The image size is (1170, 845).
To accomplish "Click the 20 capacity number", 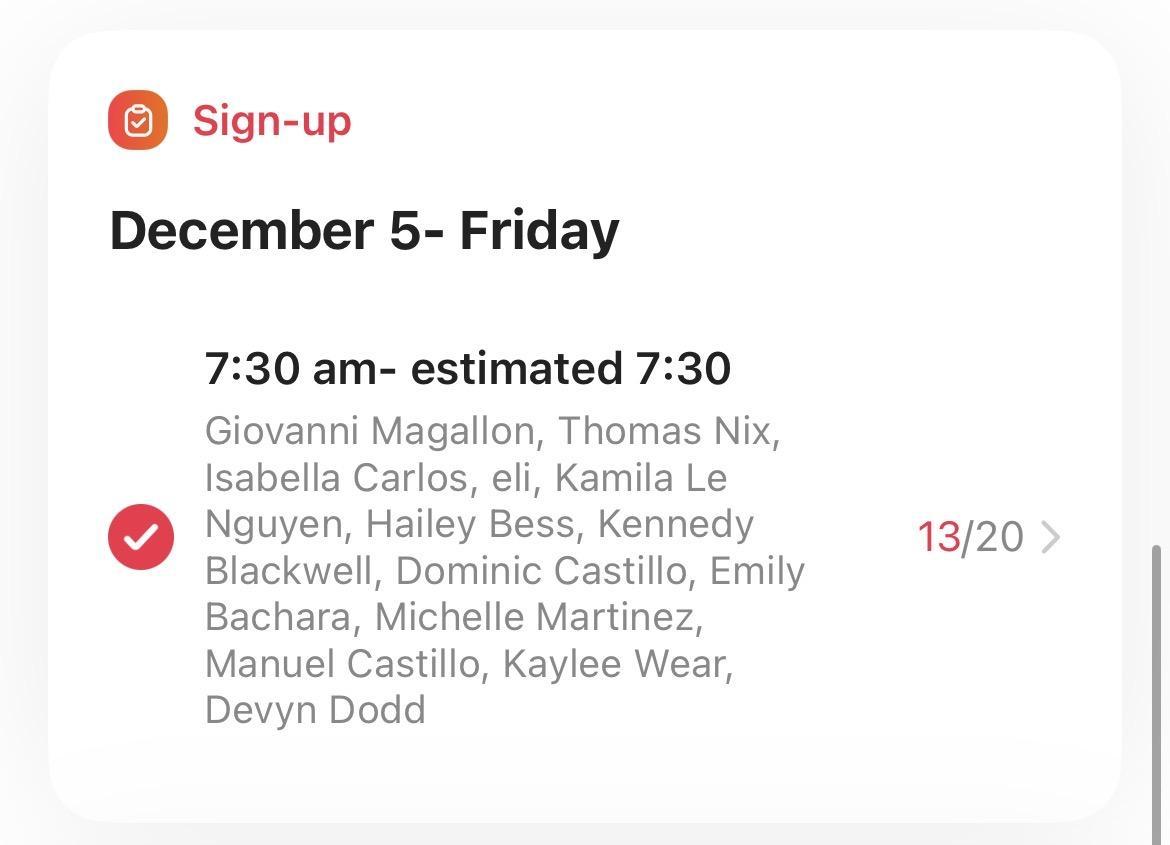I will [999, 538].
